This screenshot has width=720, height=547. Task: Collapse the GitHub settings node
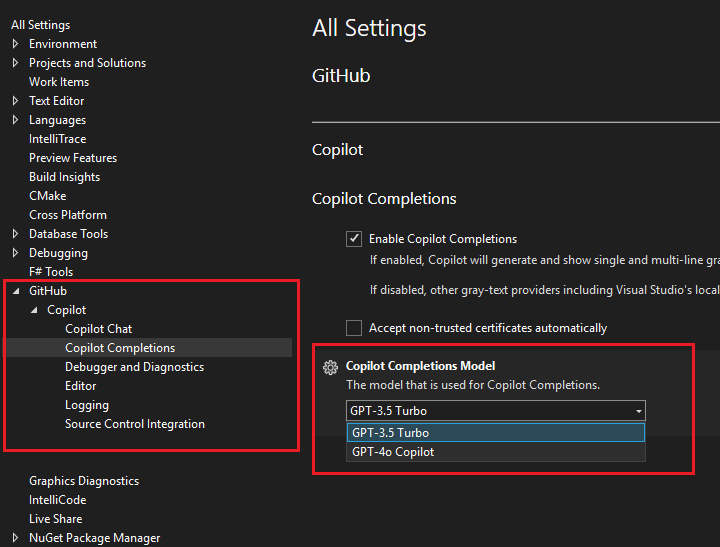point(15,291)
